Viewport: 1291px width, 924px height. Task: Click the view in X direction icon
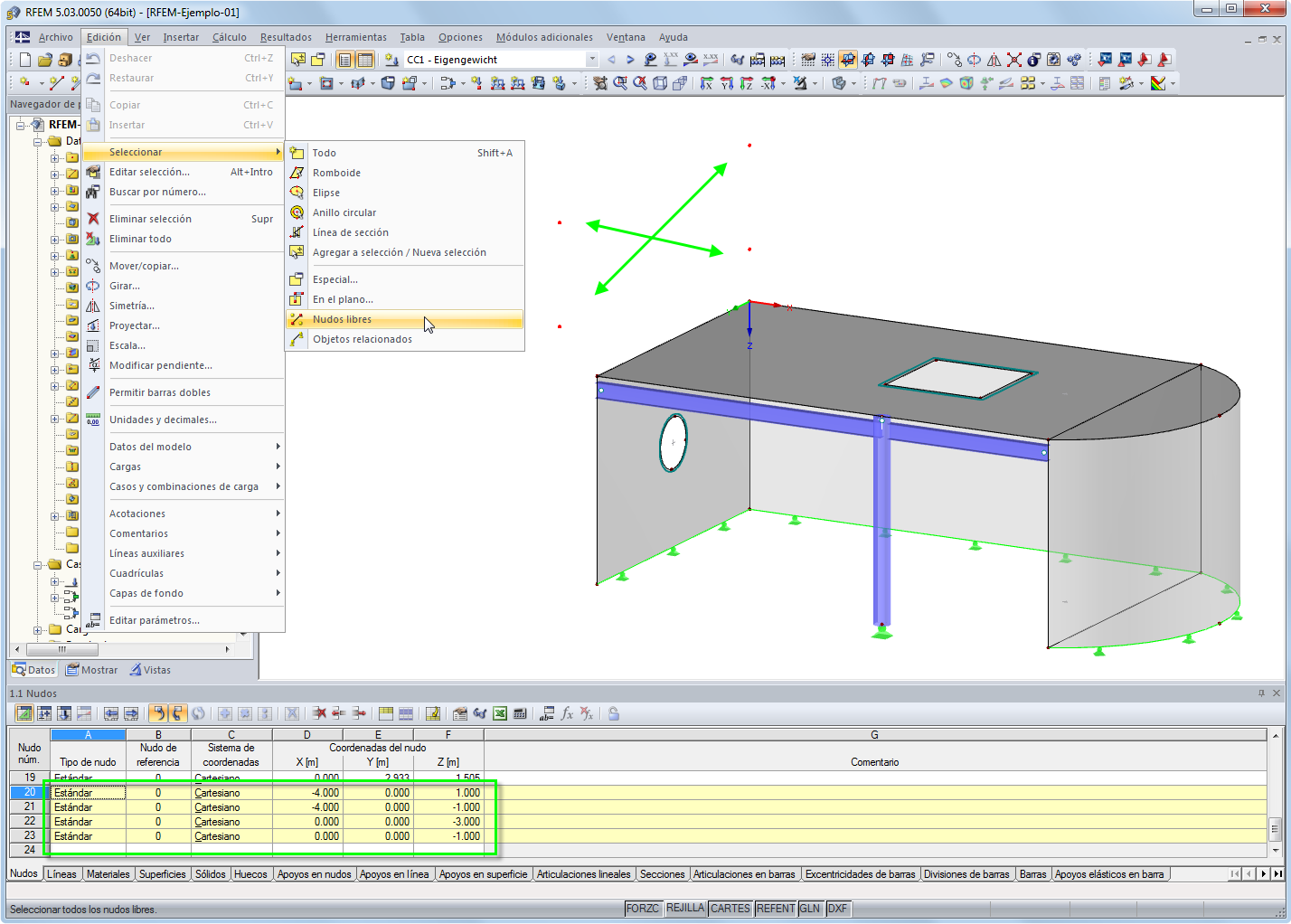point(707,83)
